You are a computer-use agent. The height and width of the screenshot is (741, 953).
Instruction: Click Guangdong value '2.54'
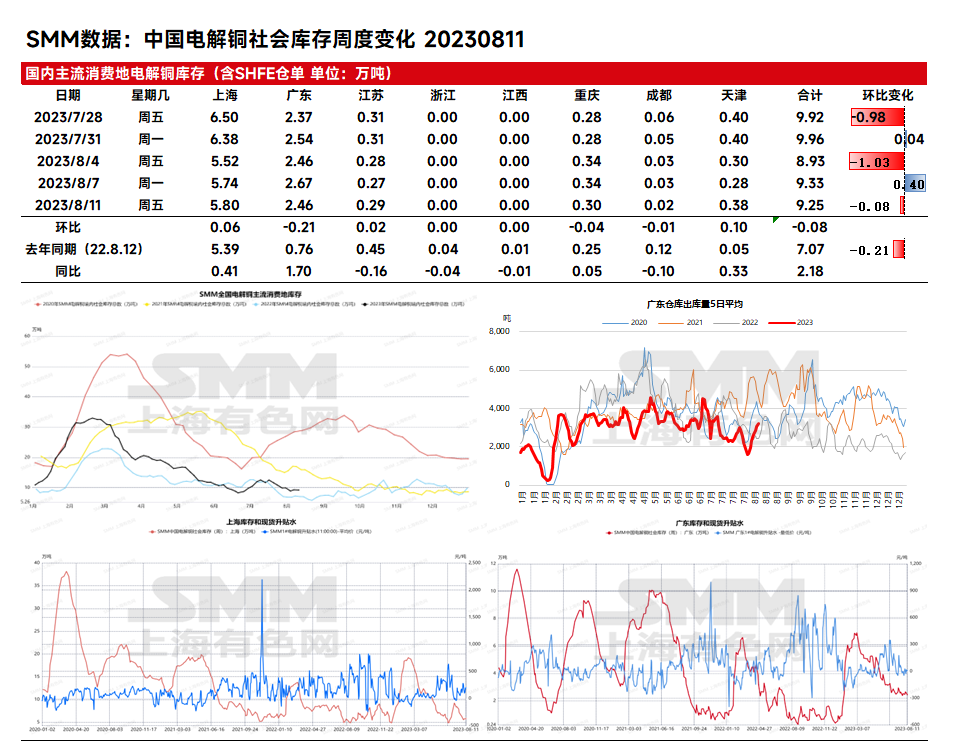(x=298, y=139)
